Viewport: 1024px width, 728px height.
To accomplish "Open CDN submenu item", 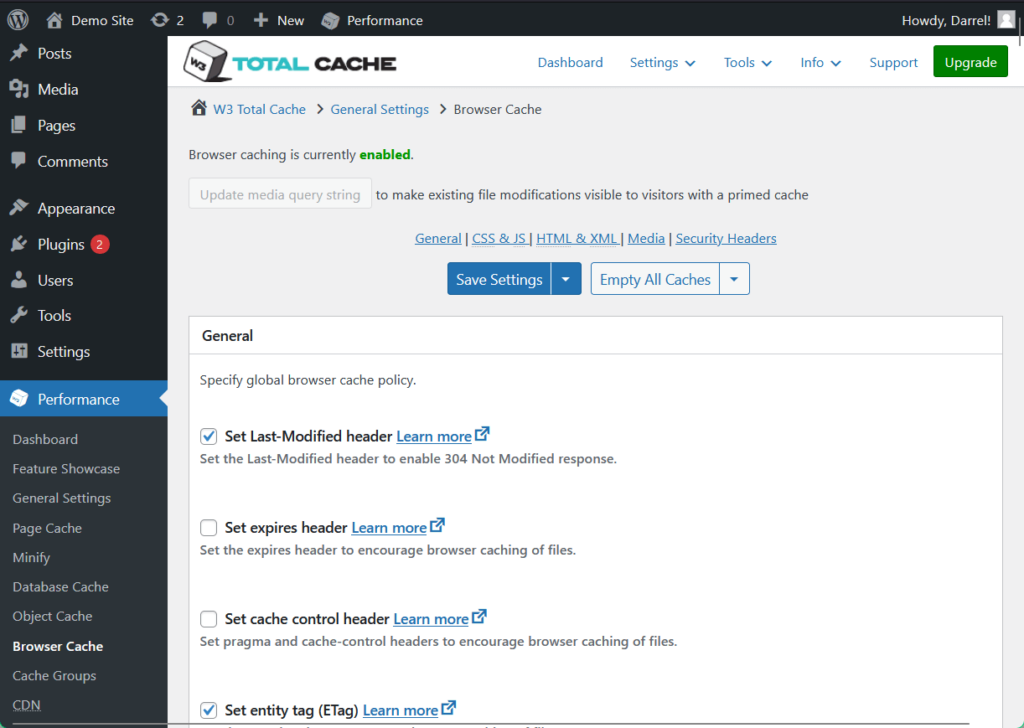I will point(26,705).
